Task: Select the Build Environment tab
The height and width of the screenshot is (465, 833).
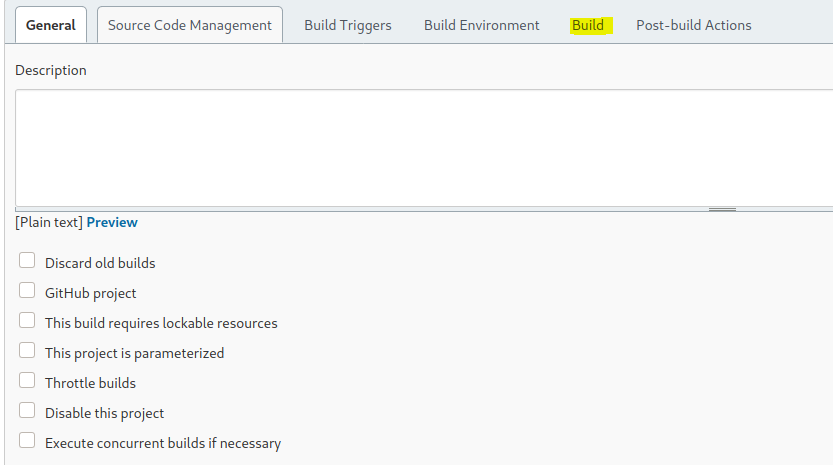Action: (482, 25)
